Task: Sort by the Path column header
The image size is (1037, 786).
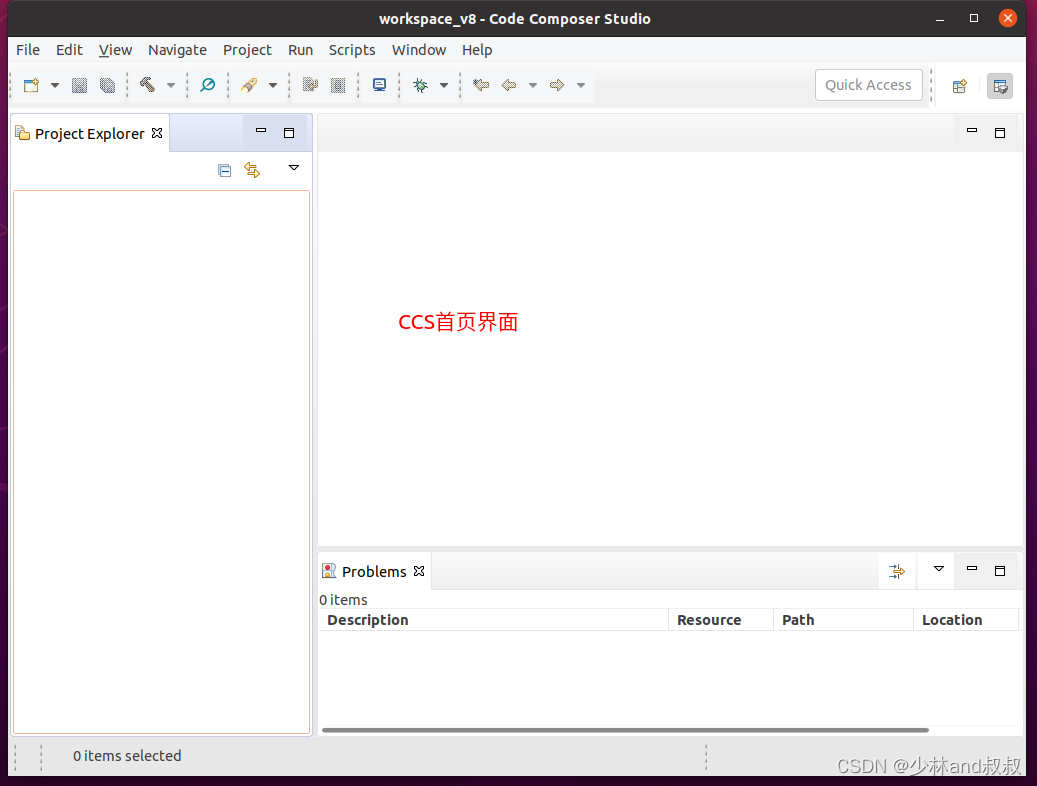Action: tap(843, 620)
